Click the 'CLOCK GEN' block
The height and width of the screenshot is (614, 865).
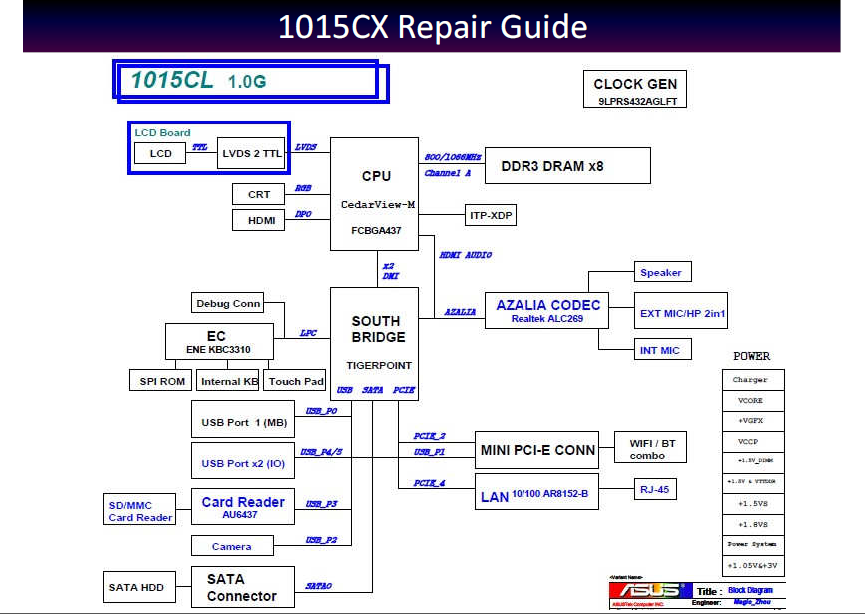(635, 89)
